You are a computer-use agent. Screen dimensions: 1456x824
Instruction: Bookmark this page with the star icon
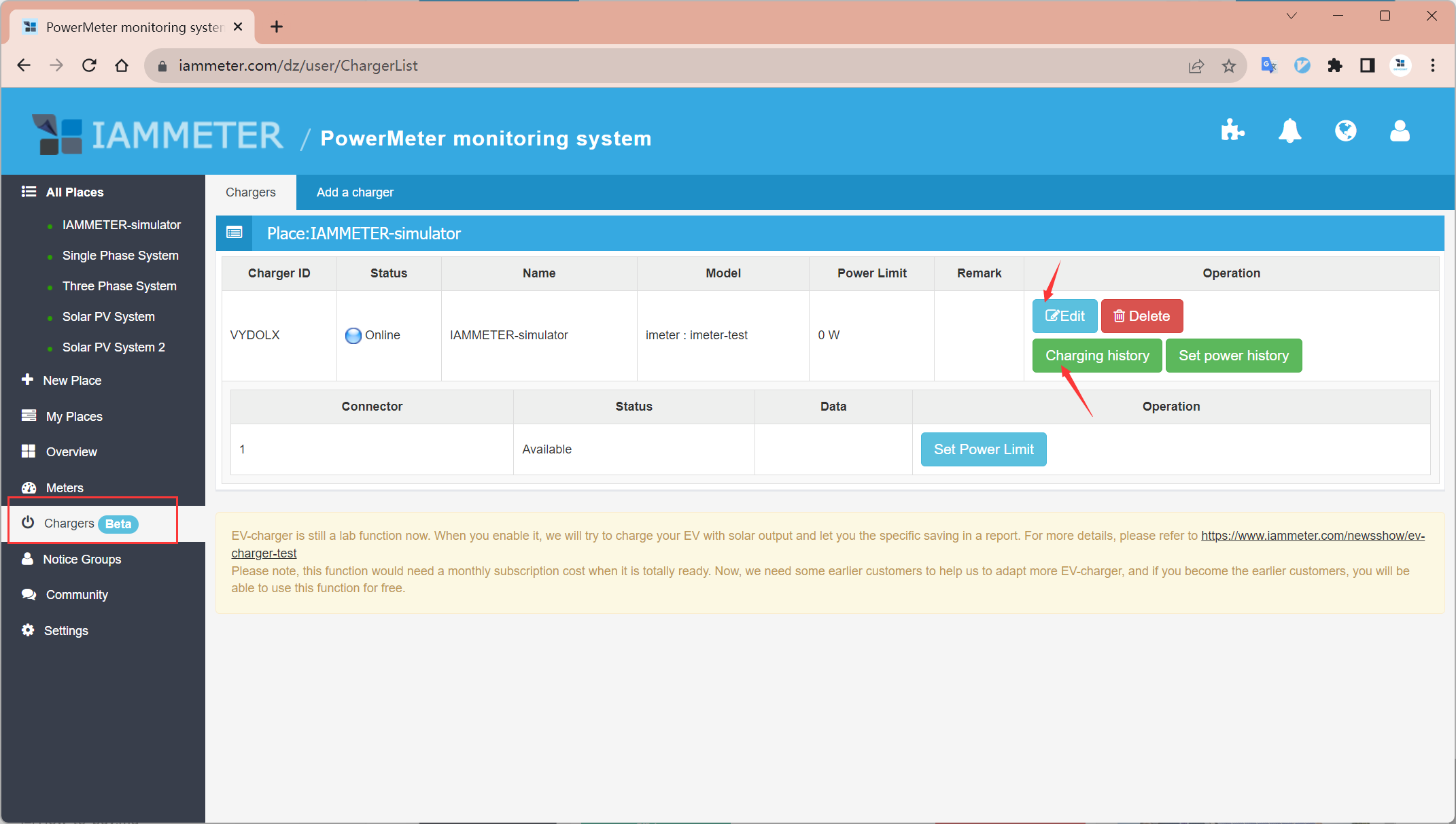[x=1228, y=66]
